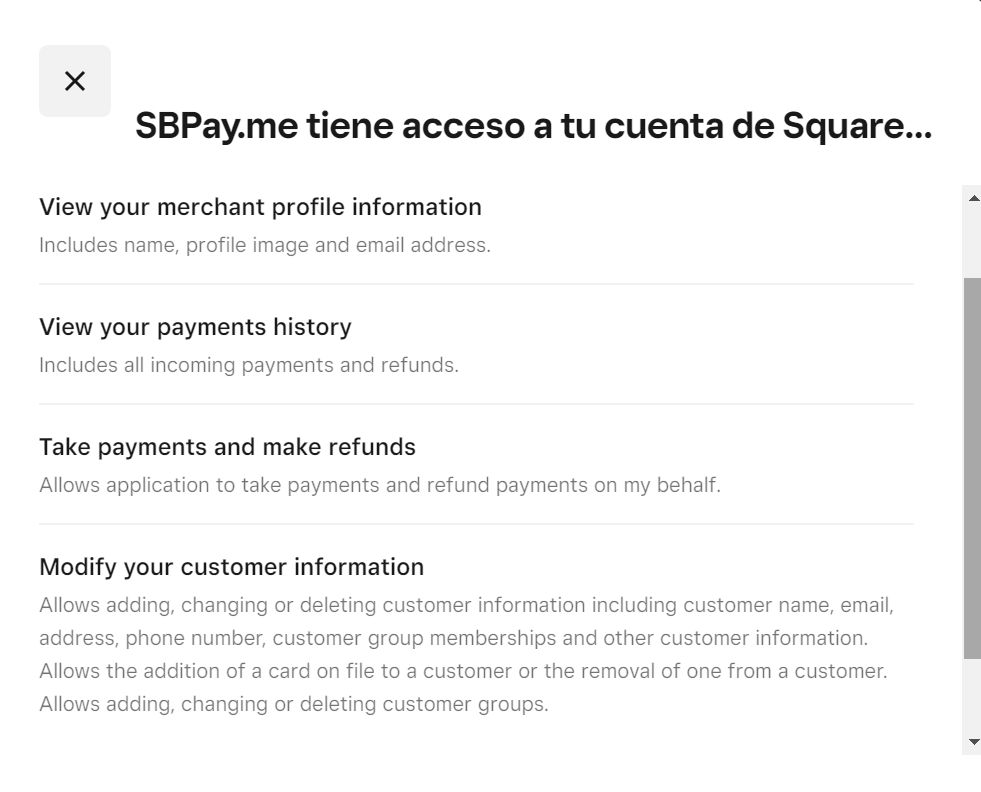The image size is (981, 792).
Task: Click divider below merchant profile description
Action: click(x=476, y=284)
